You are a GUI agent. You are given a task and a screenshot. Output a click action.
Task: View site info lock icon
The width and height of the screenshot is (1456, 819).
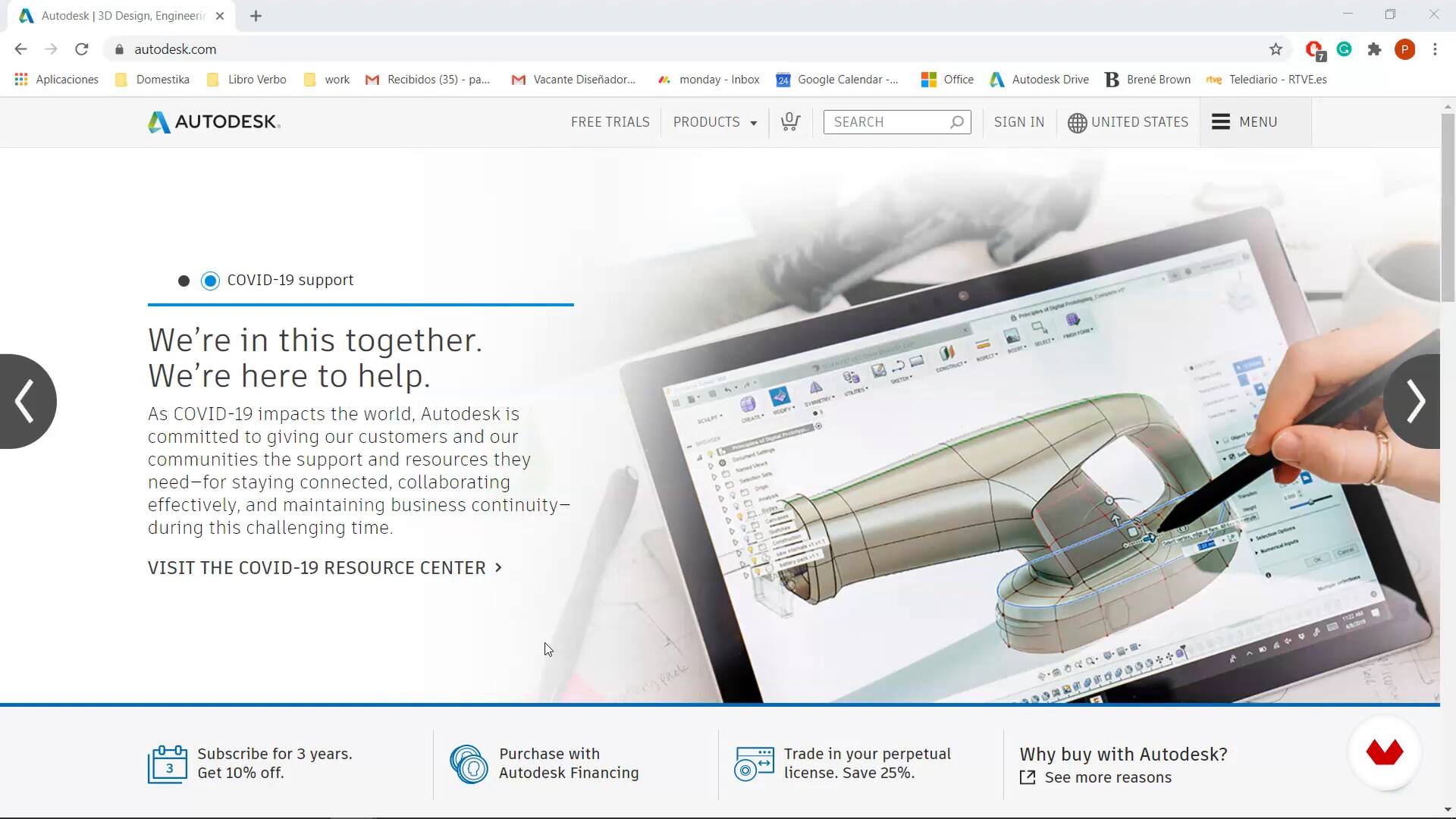119,49
